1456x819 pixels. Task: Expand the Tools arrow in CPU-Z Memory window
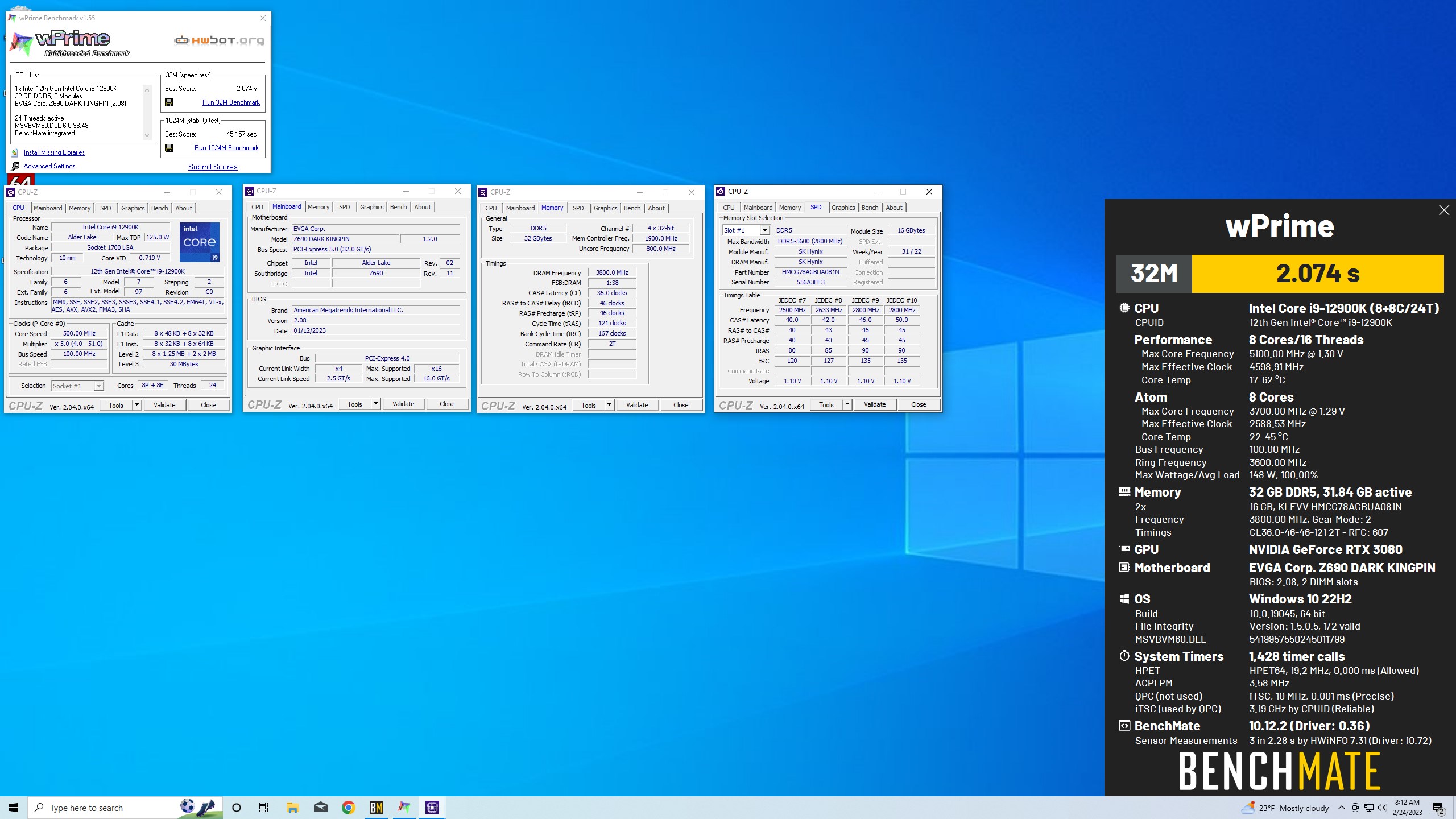(609, 405)
